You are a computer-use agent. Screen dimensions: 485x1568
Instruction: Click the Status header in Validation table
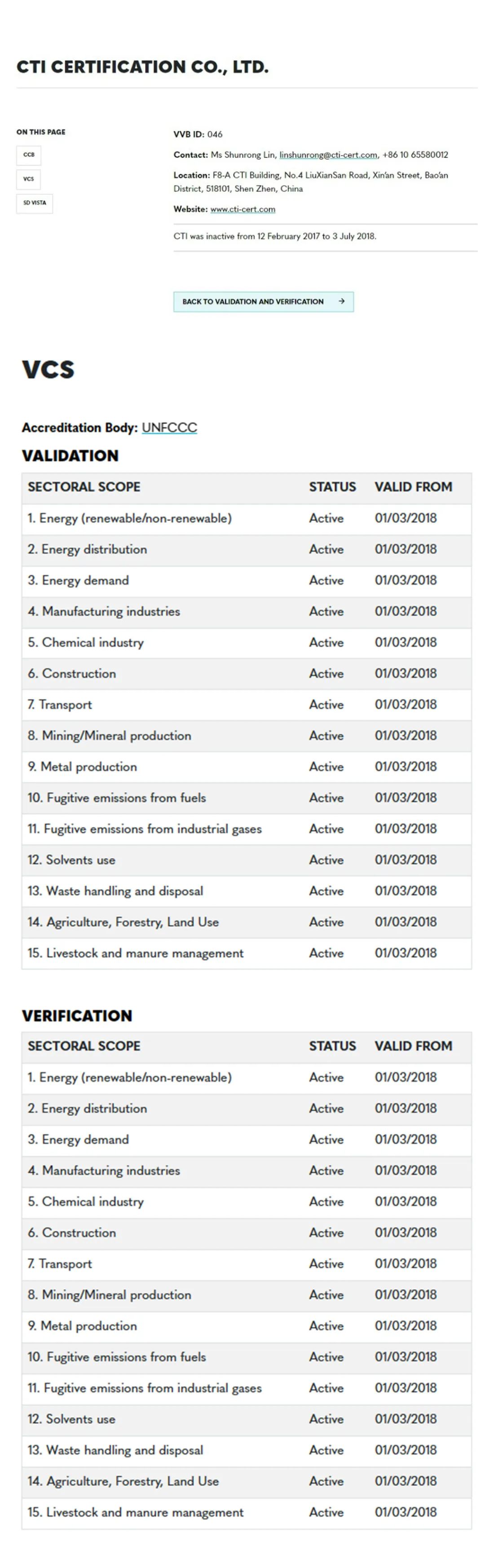[x=332, y=487]
